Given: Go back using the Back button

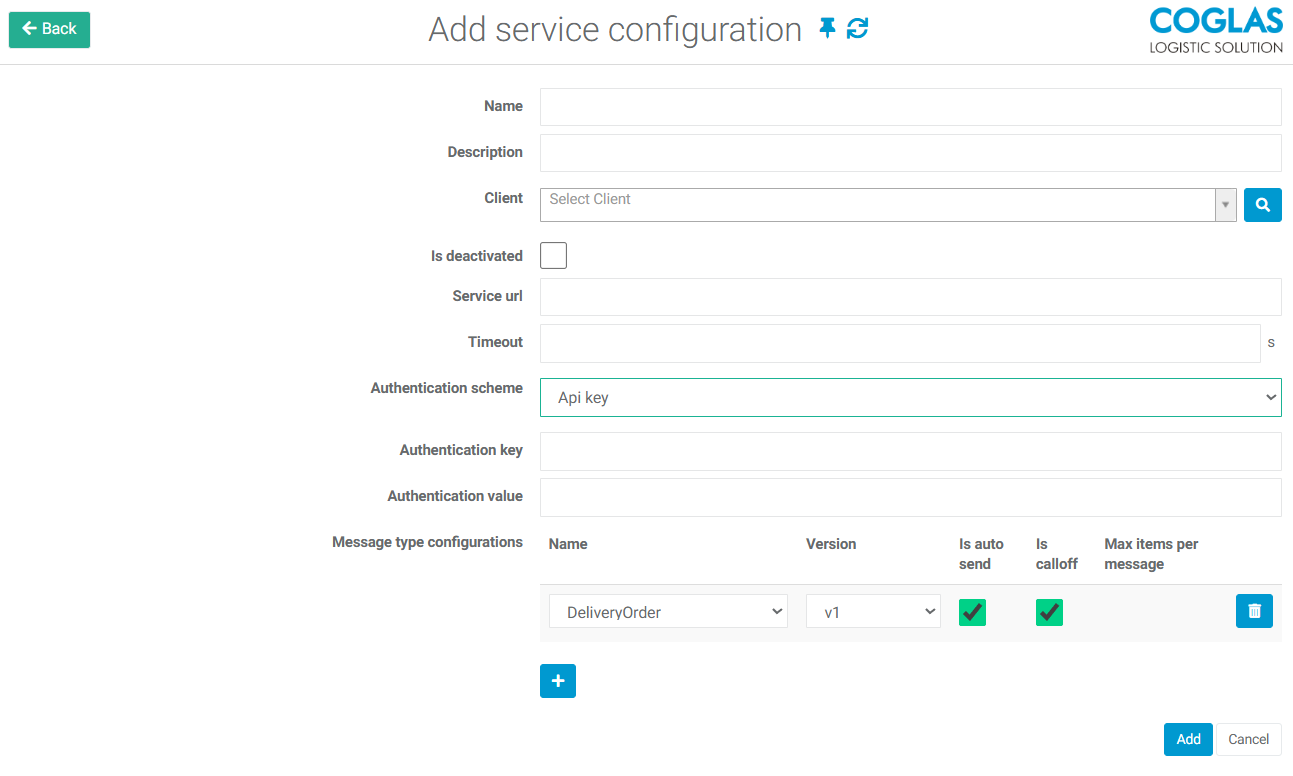Looking at the screenshot, I should click(x=49, y=29).
